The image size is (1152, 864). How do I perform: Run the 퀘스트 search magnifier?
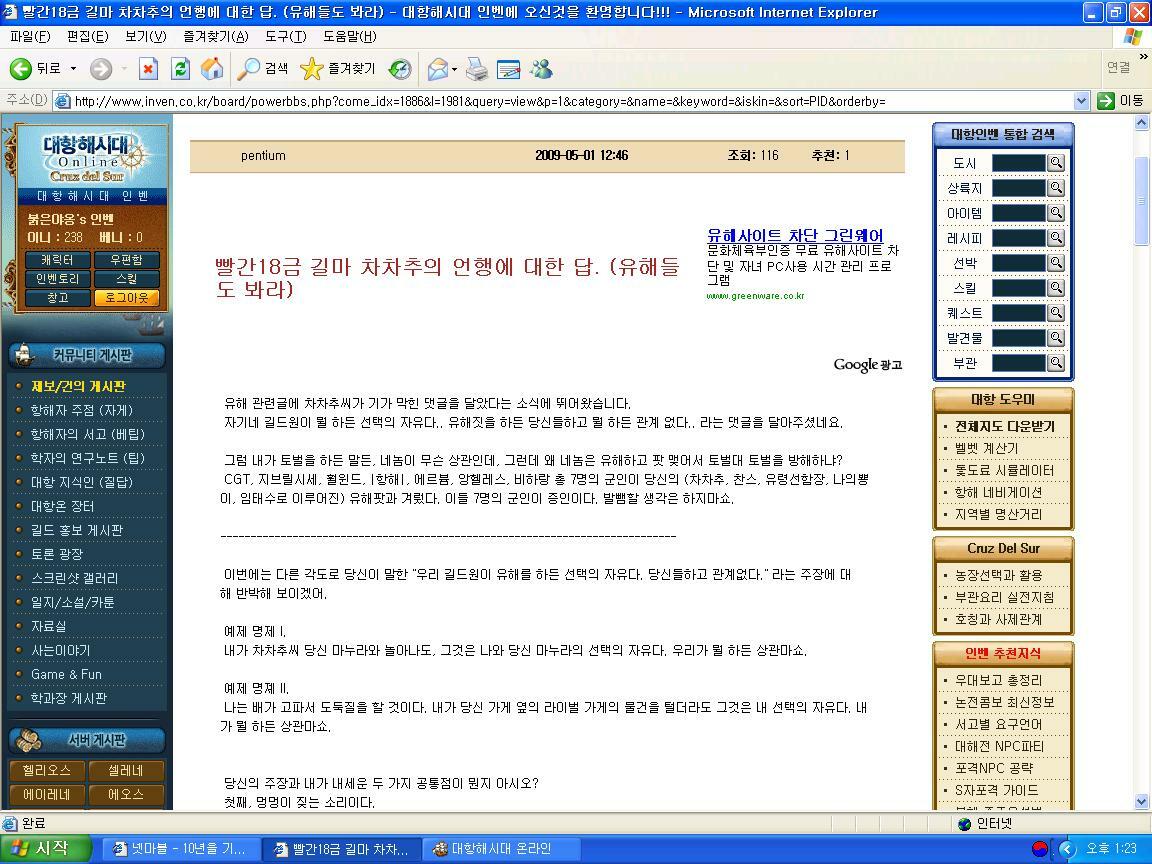[1056, 312]
